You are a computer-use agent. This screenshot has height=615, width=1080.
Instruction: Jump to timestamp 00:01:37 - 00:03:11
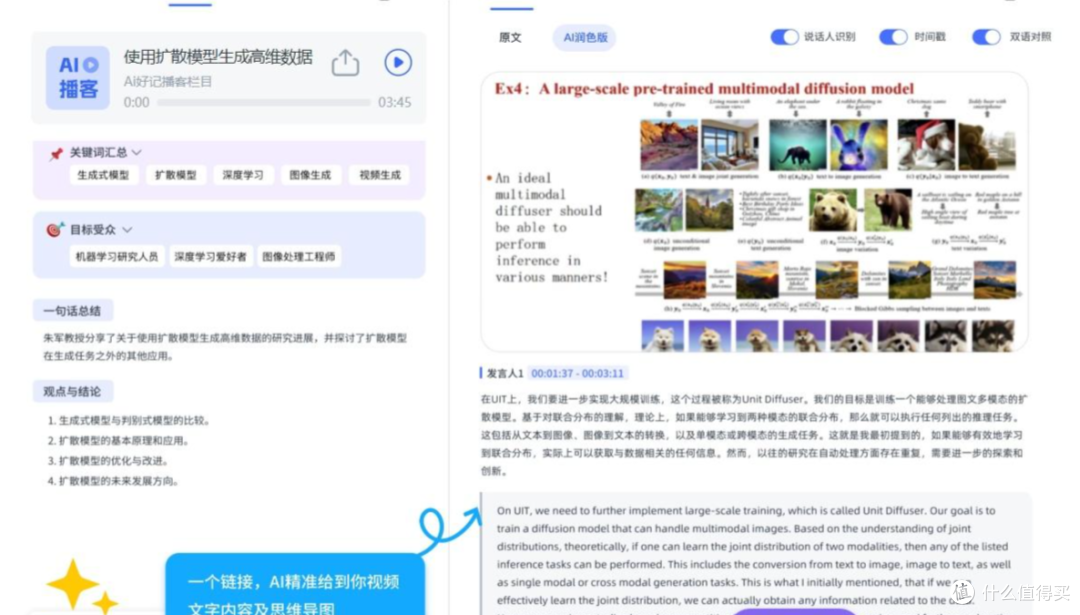pyautogui.click(x=577, y=373)
